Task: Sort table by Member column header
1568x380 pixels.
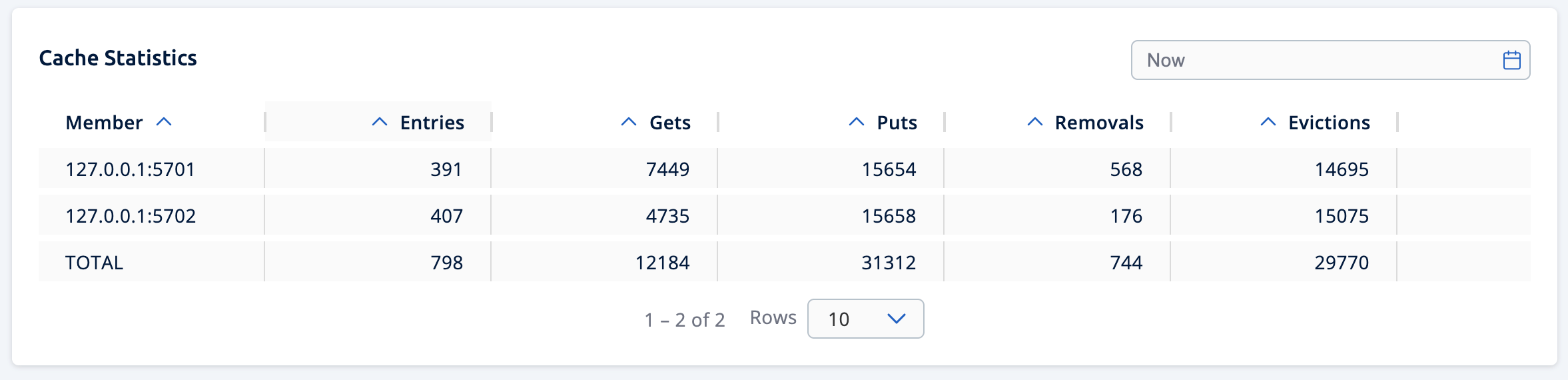Action: click(x=104, y=123)
